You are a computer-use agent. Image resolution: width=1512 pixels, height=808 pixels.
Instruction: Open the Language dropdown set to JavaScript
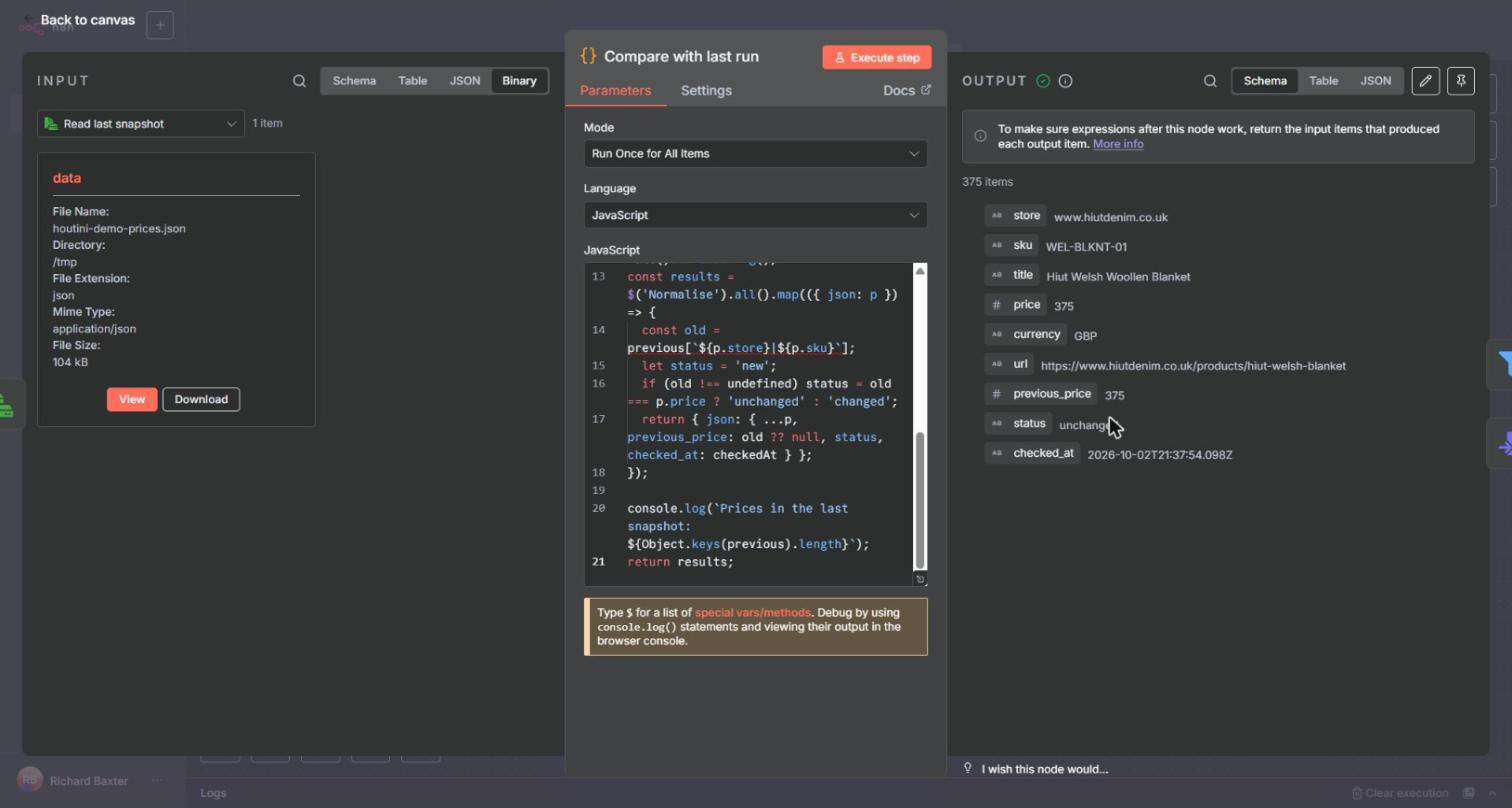(x=756, y=215)
